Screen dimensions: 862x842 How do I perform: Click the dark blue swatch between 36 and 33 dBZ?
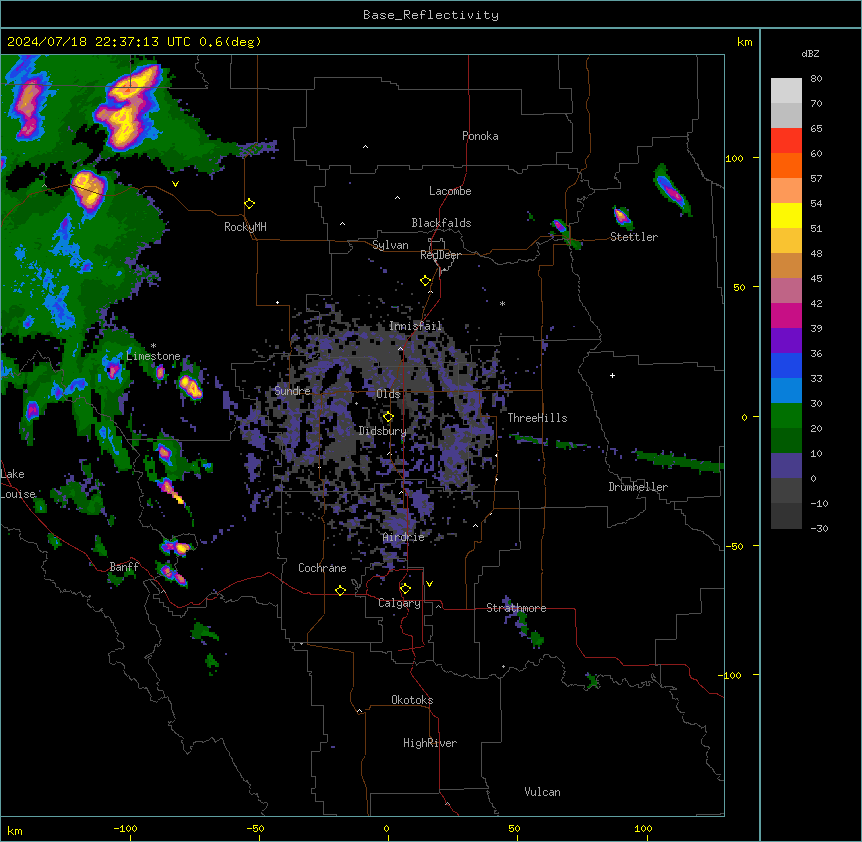786,366
